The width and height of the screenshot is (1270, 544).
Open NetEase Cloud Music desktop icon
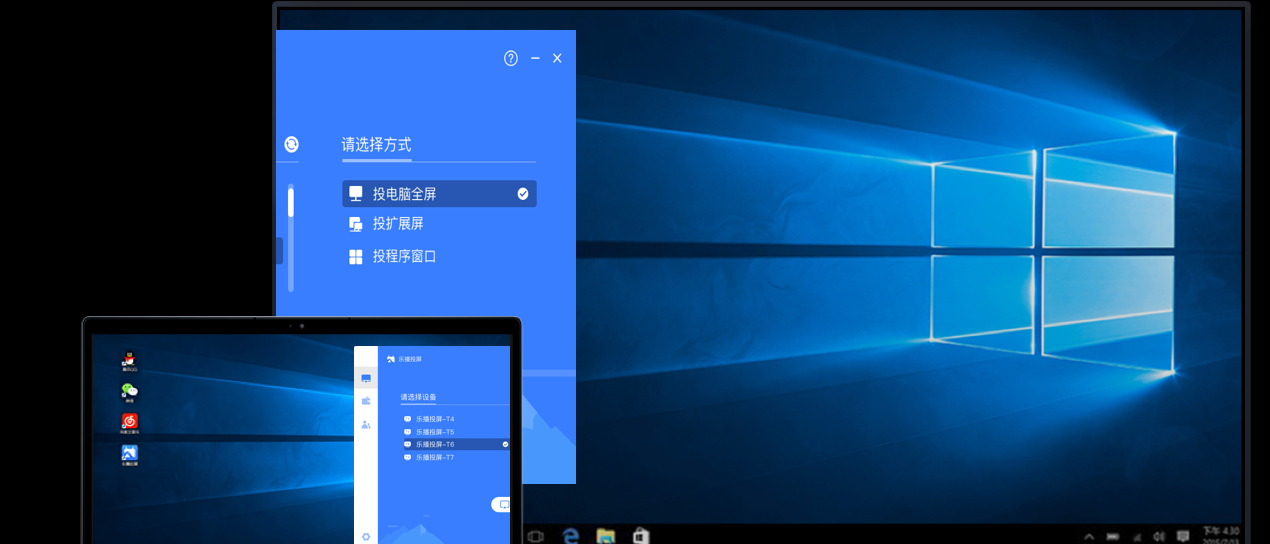pos(129,424)
